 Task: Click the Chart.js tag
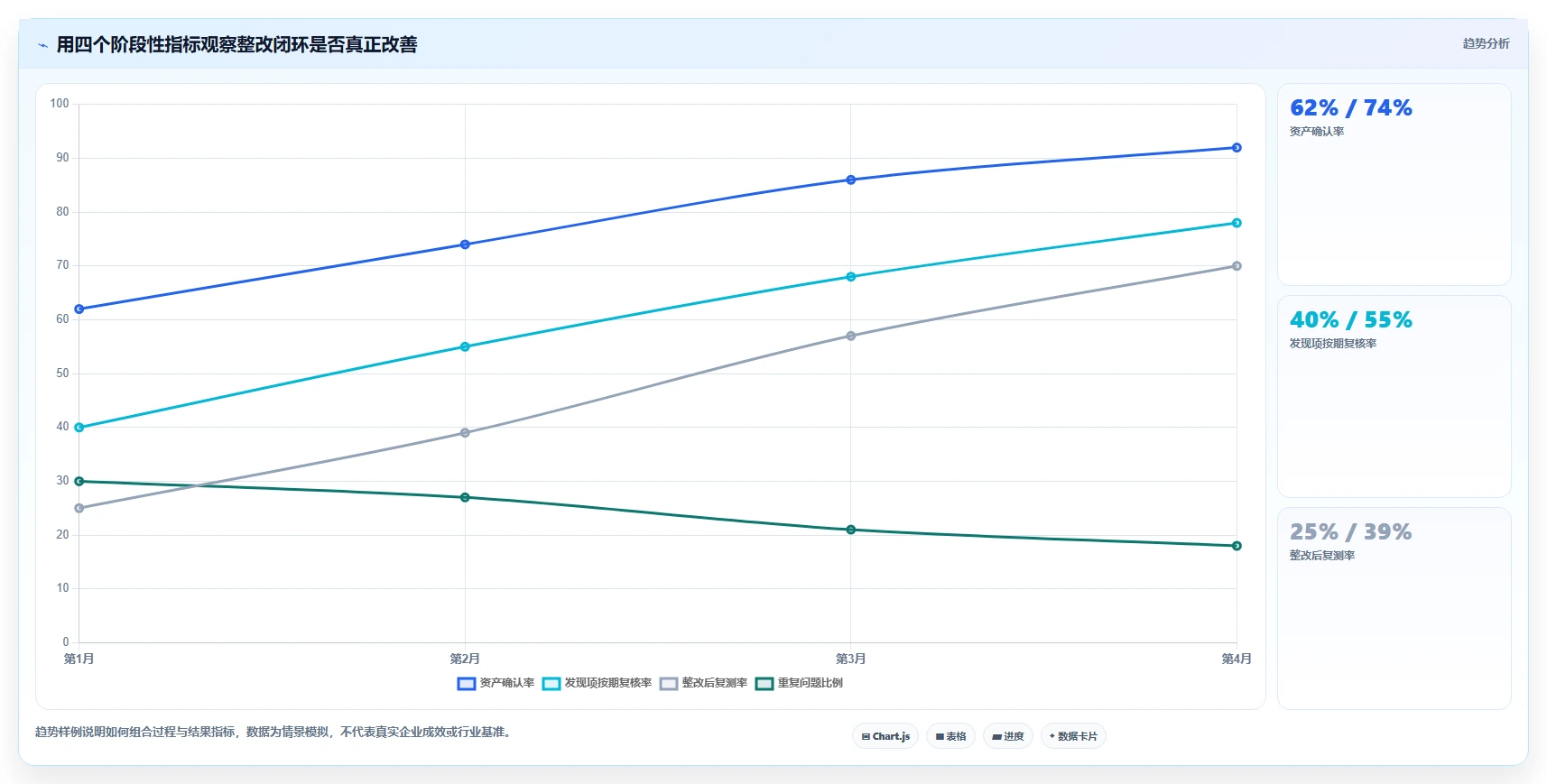coord(885,736)
